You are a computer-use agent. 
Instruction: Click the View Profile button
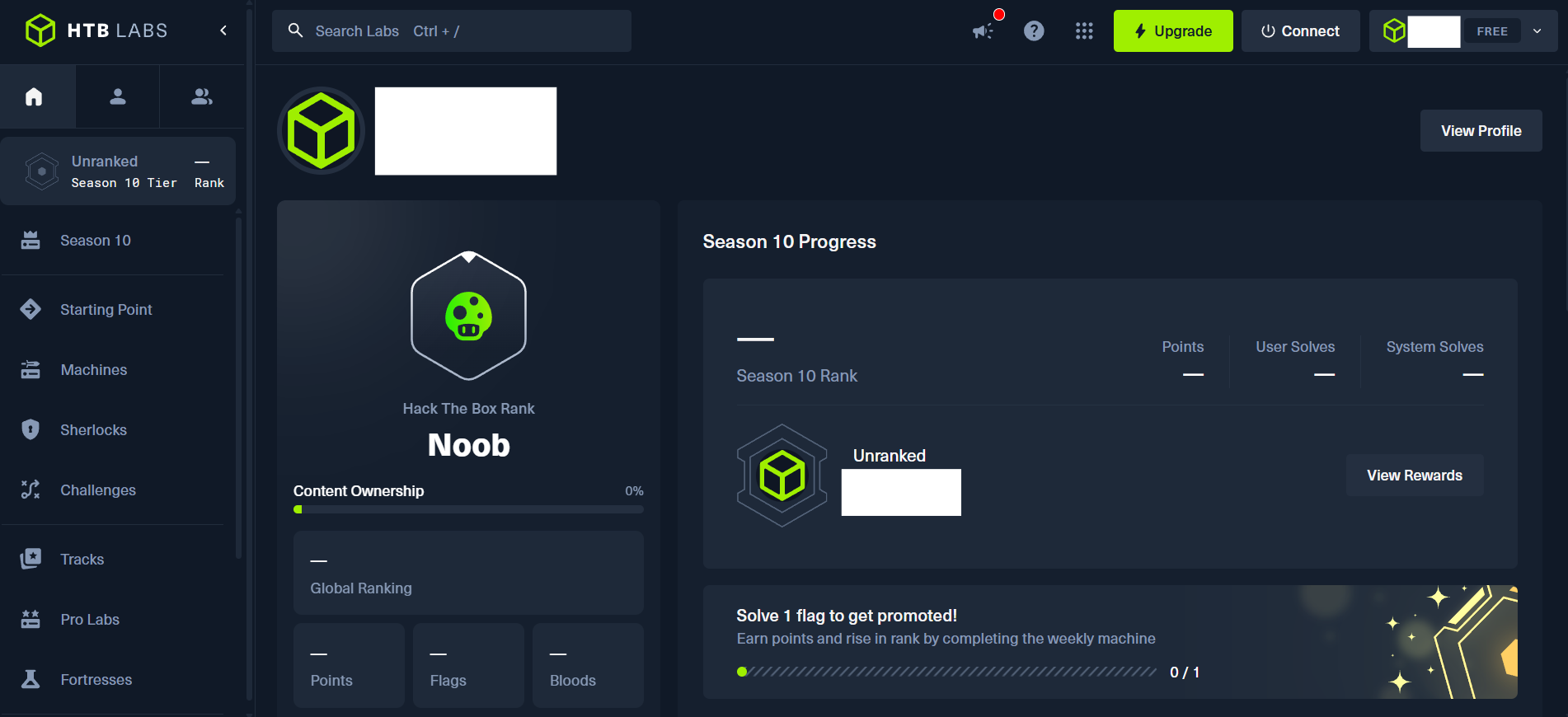tap(1481, 131)
